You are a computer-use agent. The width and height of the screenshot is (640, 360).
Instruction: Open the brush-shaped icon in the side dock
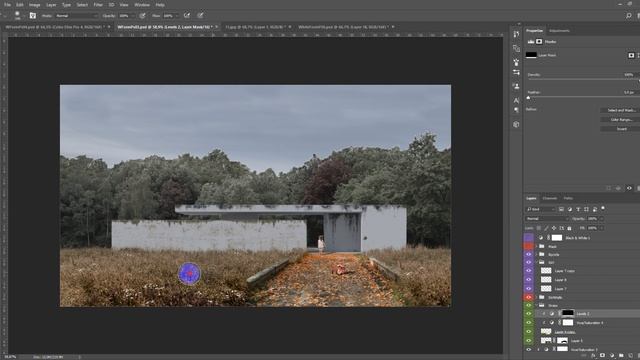coord(516,62)
